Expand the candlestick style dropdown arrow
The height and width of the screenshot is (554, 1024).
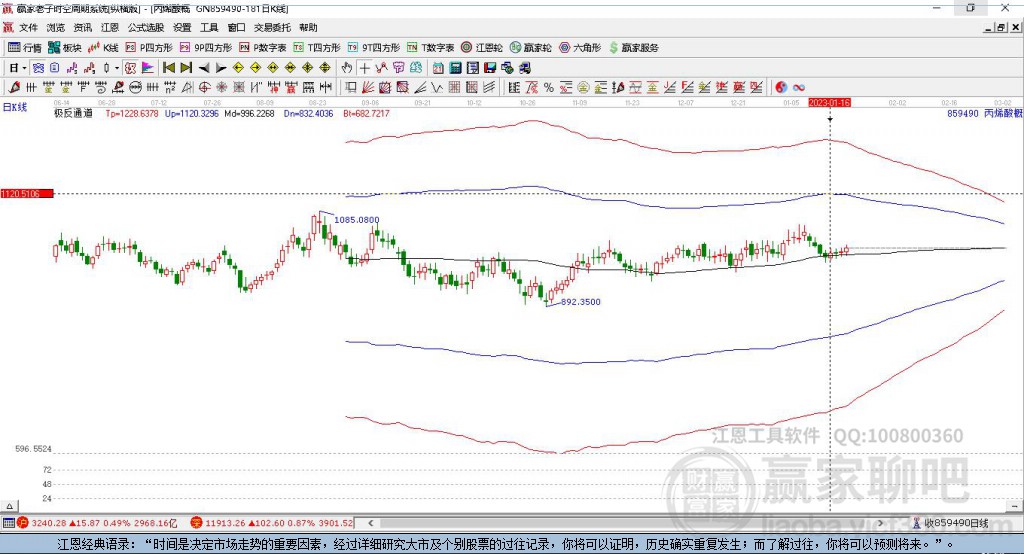coord(117,68)
